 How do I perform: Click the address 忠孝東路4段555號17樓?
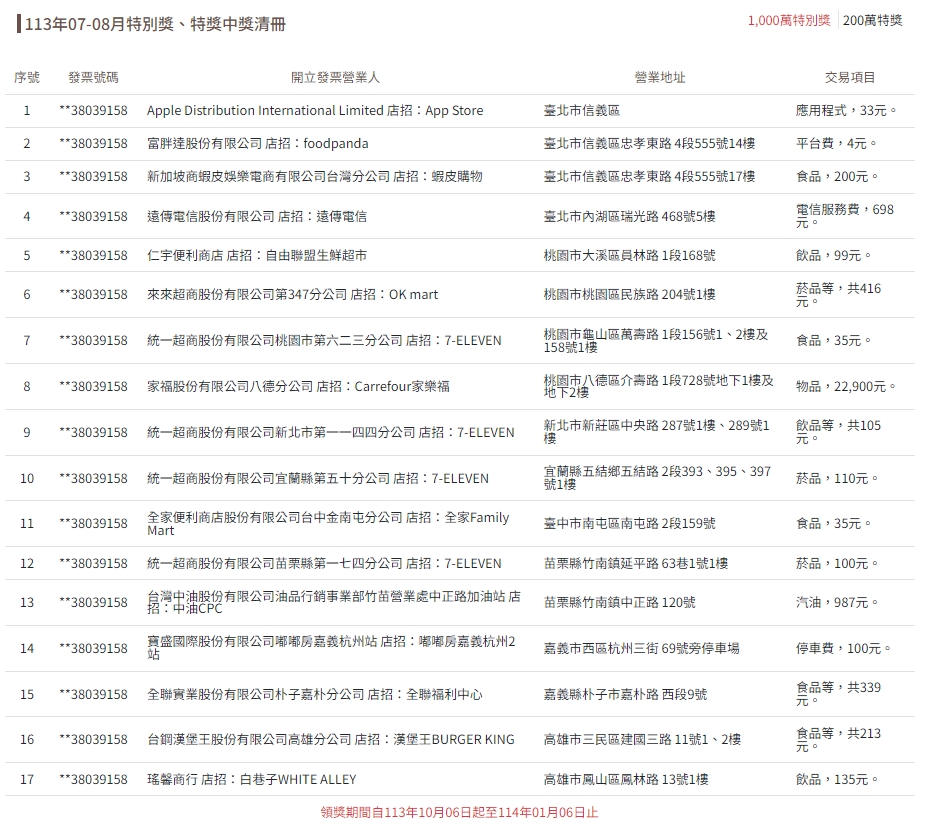tap(649, 177)
